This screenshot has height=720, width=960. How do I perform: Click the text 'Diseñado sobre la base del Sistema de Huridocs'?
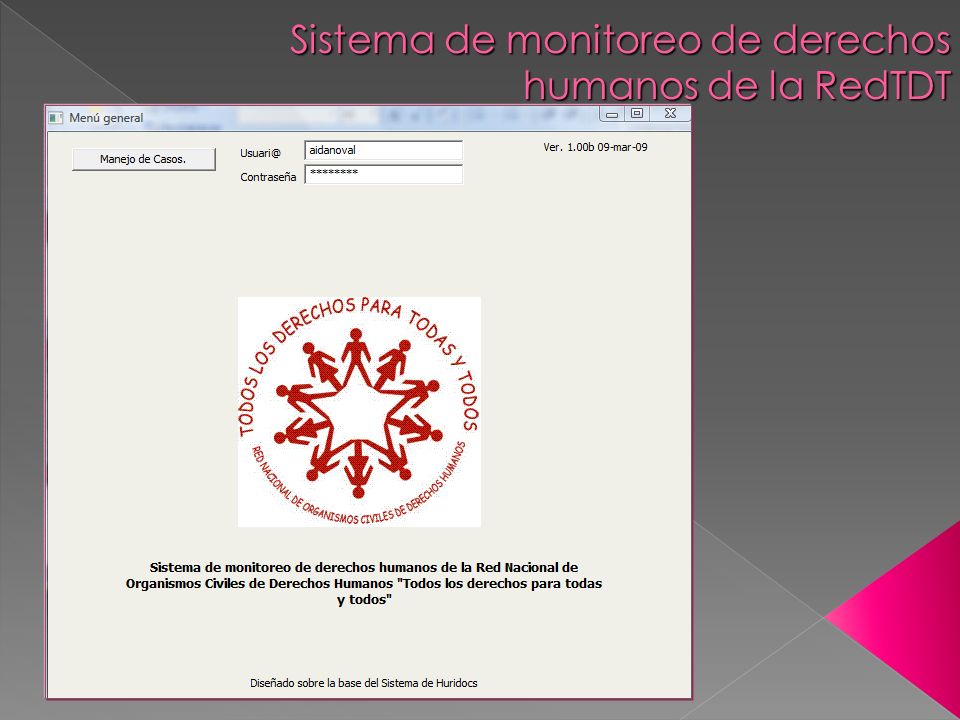tap(364, 683)
